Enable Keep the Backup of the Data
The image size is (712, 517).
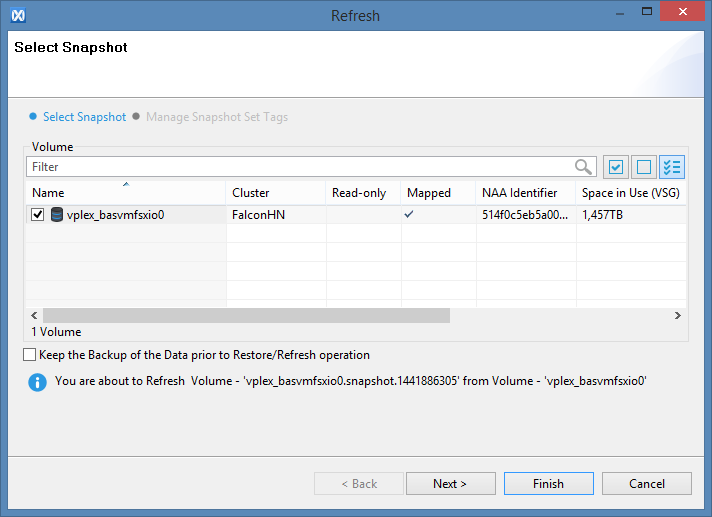point(29,355)
